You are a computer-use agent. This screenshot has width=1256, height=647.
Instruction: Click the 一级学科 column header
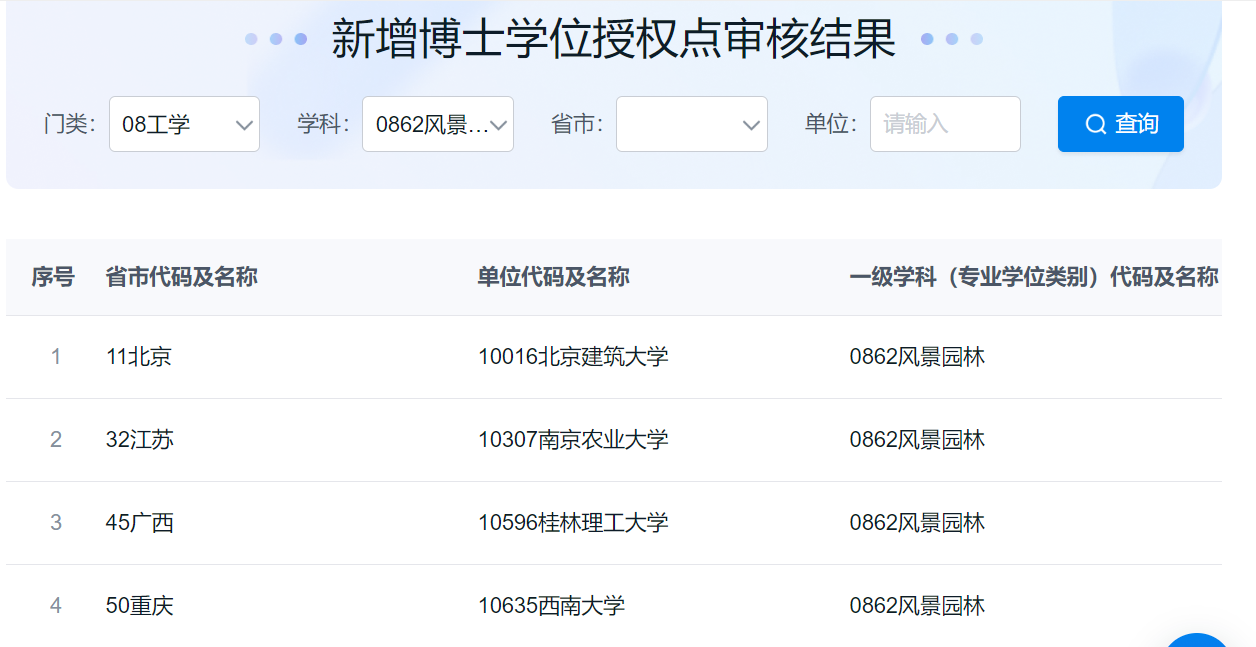(x=1034, y=277)
